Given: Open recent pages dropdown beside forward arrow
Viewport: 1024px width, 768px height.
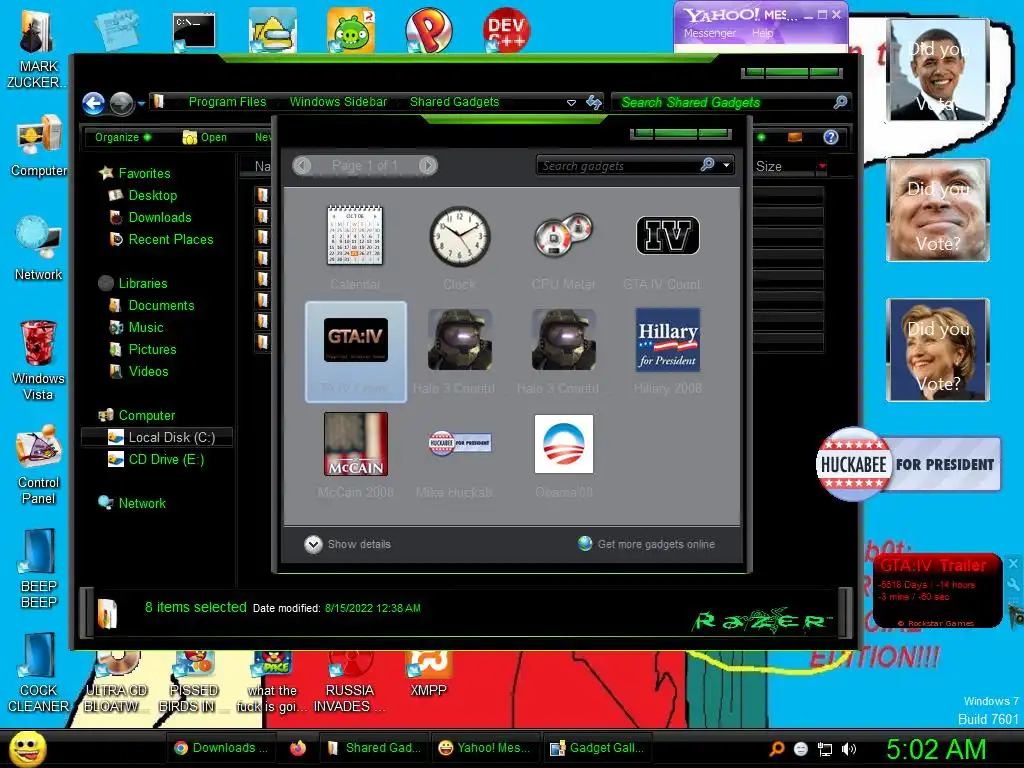Looking at the screenshot, I should point(141,103).
